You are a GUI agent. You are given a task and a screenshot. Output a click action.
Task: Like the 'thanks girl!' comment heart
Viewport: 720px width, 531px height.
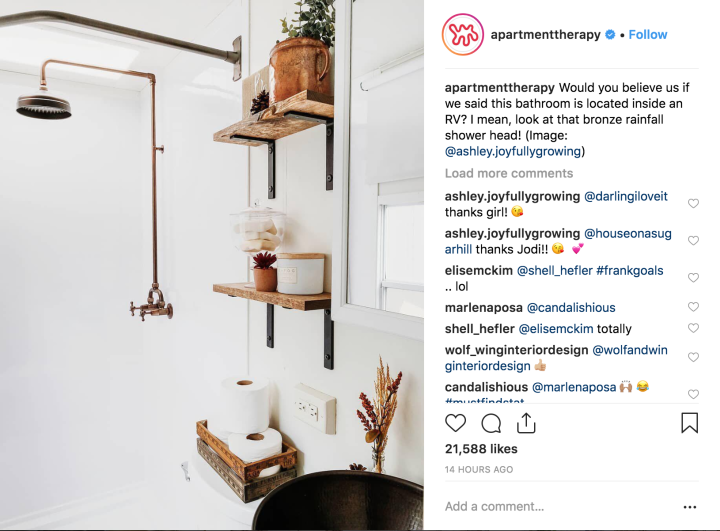point(693,203)
